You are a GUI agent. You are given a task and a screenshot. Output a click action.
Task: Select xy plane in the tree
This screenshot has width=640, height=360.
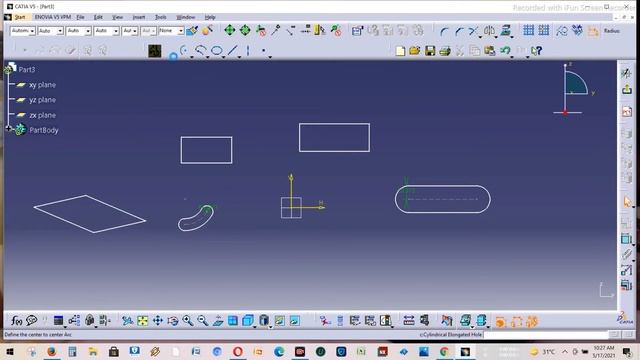42,85
